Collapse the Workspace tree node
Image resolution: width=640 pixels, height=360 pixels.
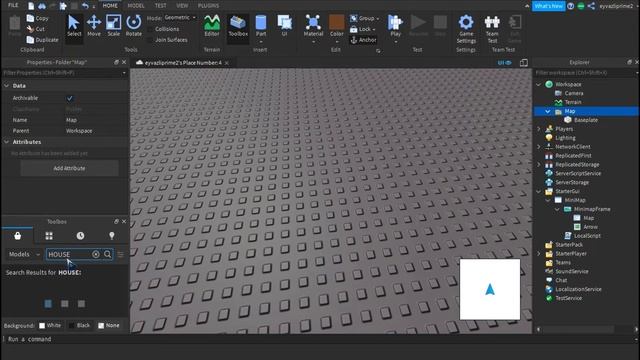click(x=538, y=84)
